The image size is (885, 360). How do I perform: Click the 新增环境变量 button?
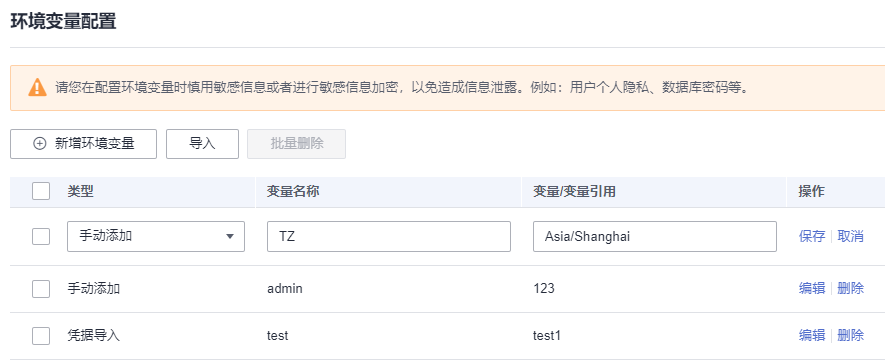[84, 144]
